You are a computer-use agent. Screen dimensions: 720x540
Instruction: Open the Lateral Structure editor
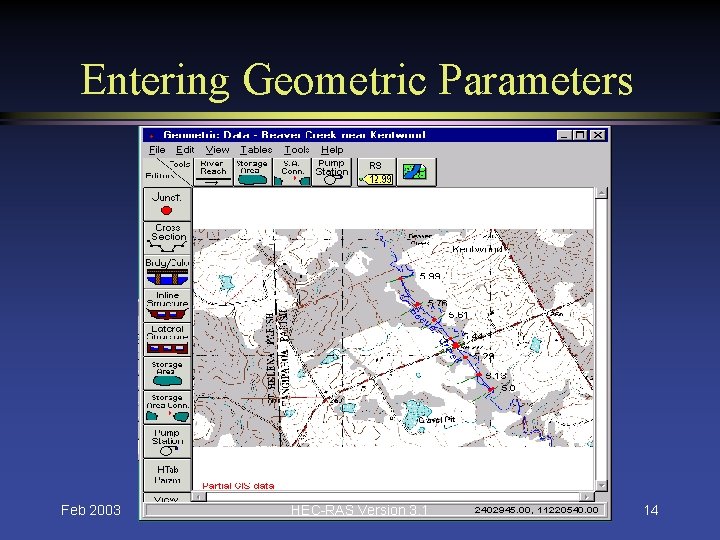pos(167,339)
